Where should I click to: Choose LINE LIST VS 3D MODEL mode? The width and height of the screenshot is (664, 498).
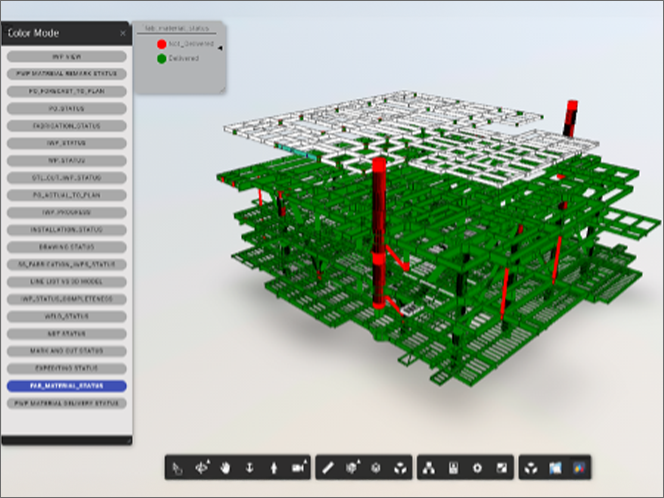[x=66, y=282]
